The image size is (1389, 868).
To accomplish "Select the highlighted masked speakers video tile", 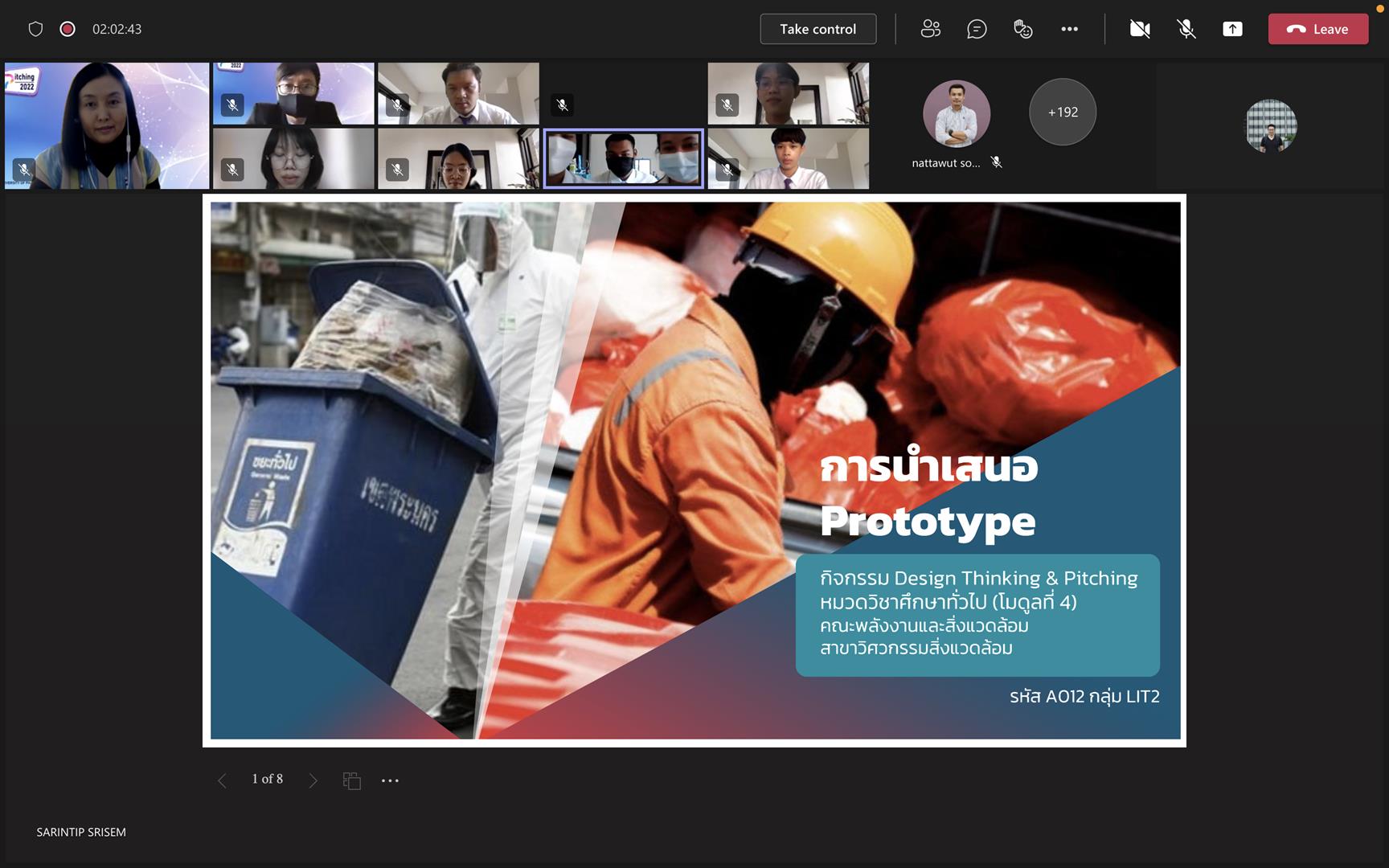I will click(624, 158).
